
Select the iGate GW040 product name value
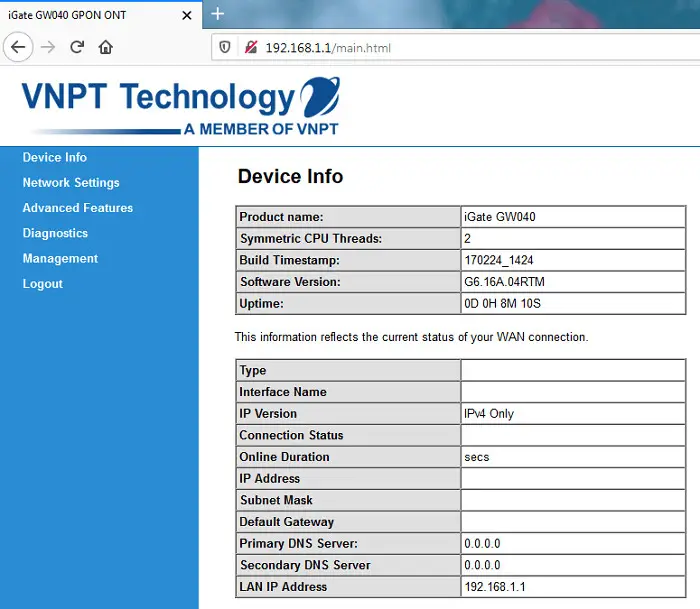pyautogui.click(x=500, y=217)
